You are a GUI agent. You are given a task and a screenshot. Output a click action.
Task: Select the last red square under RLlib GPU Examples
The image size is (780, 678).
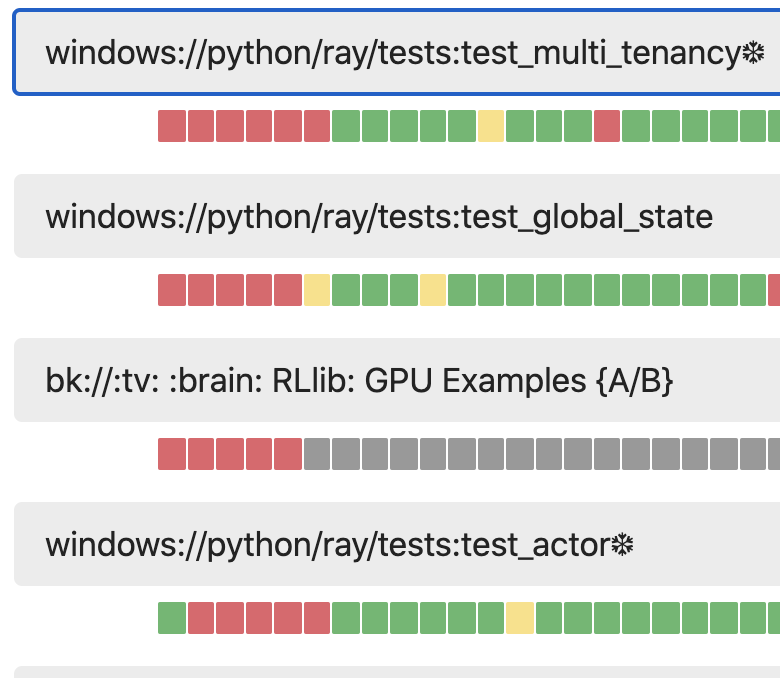(x=288, y=454)
